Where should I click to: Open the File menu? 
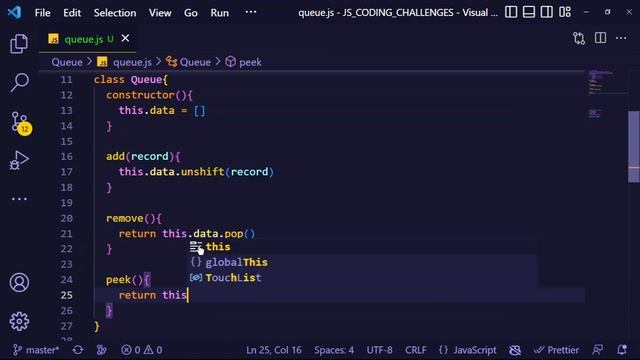coord(42,13)
